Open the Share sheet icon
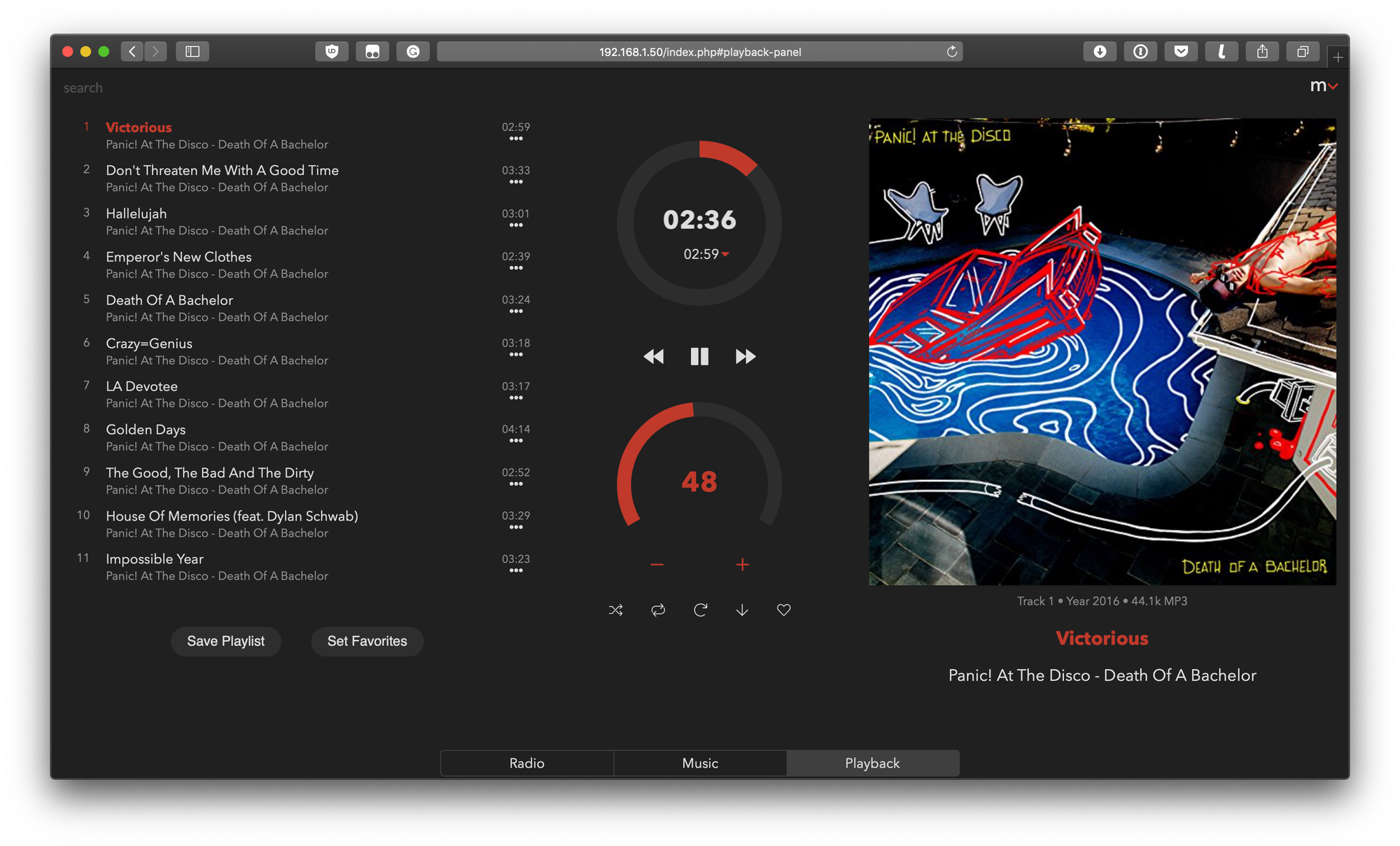This screenshot has width=1400, height=846. [1262, 51]
